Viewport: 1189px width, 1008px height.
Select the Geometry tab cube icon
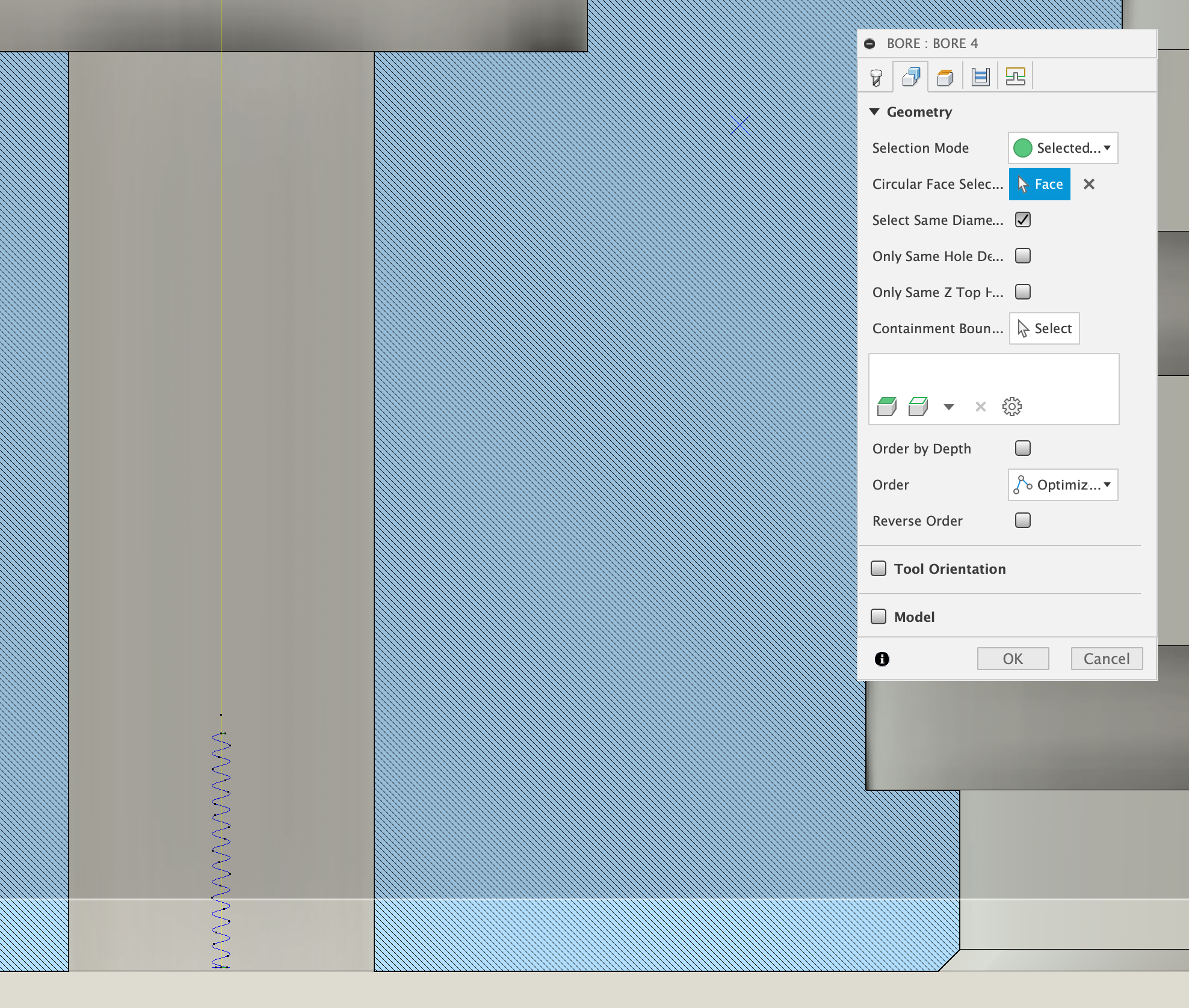click(910, 75)
